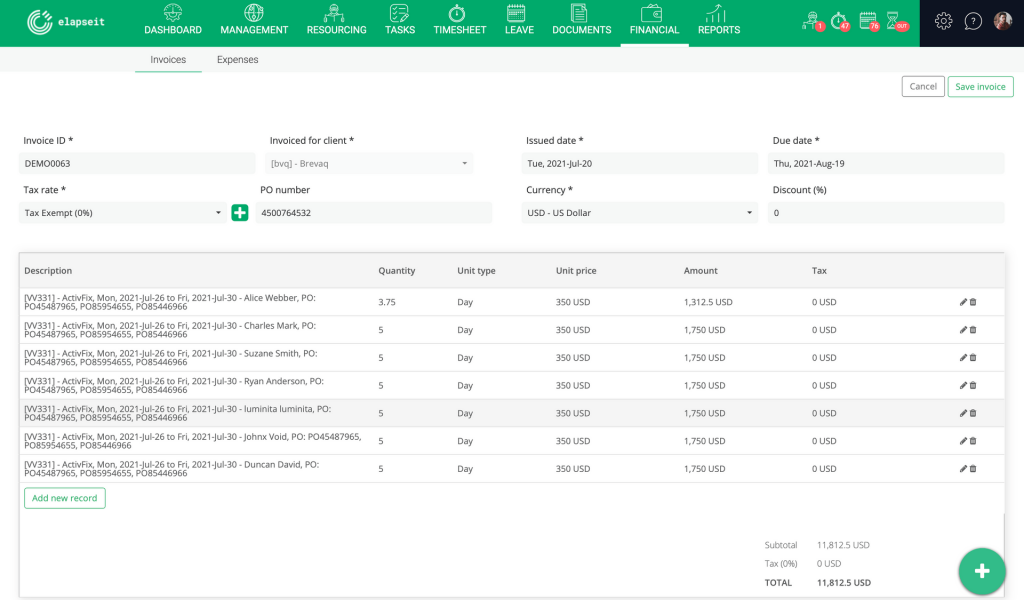Select the 3.75 quantity cell
This screenshot has height=600, width=1024.
click(x=387, y=302)
